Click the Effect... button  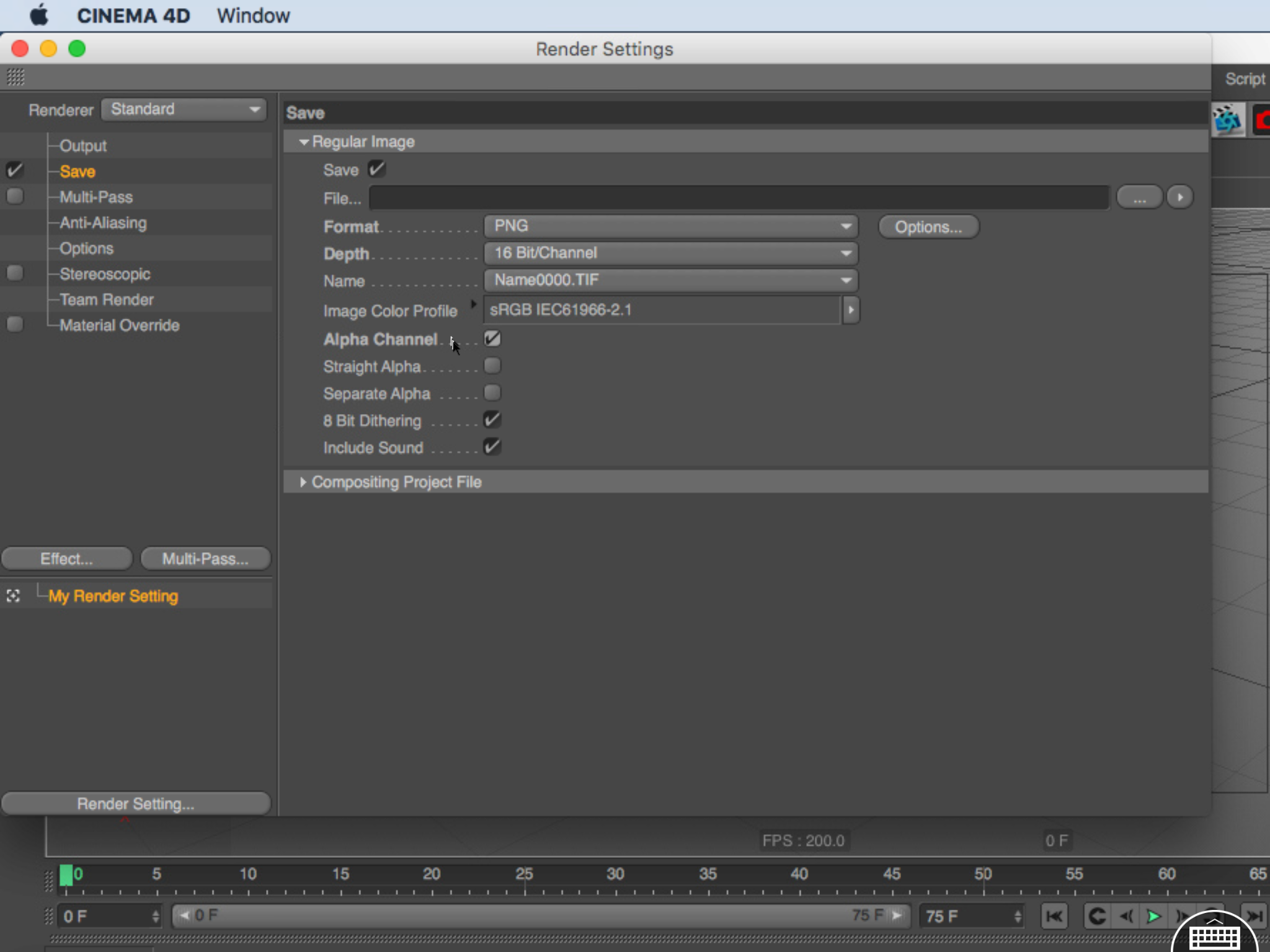[66, 558]
